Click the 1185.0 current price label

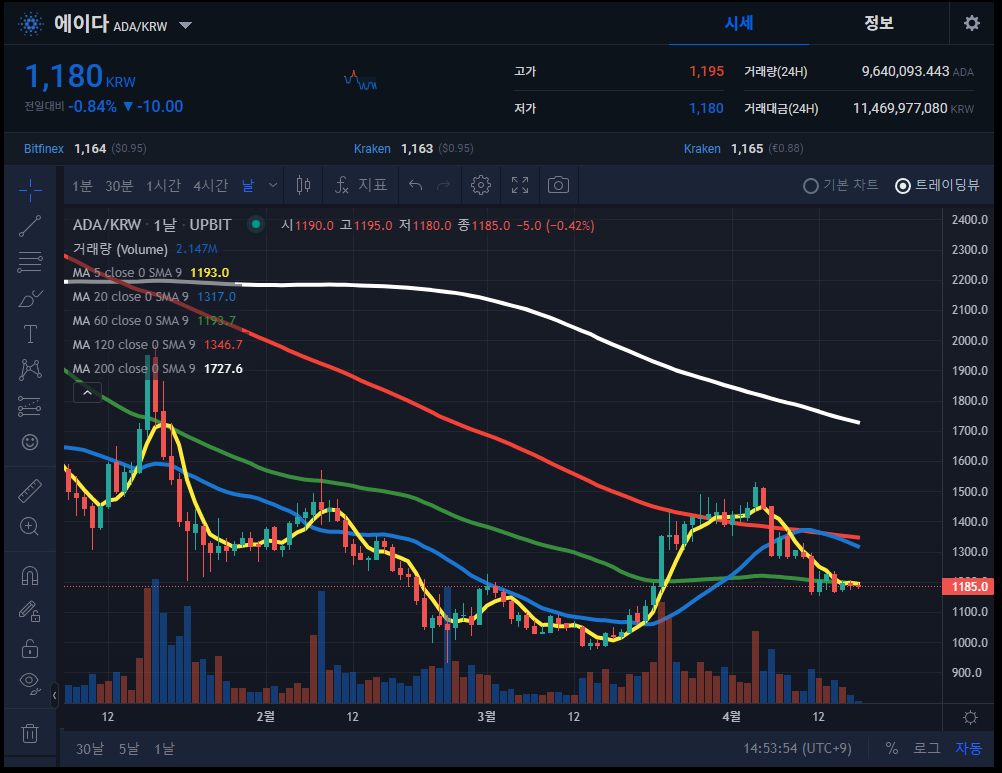(967, 586)
